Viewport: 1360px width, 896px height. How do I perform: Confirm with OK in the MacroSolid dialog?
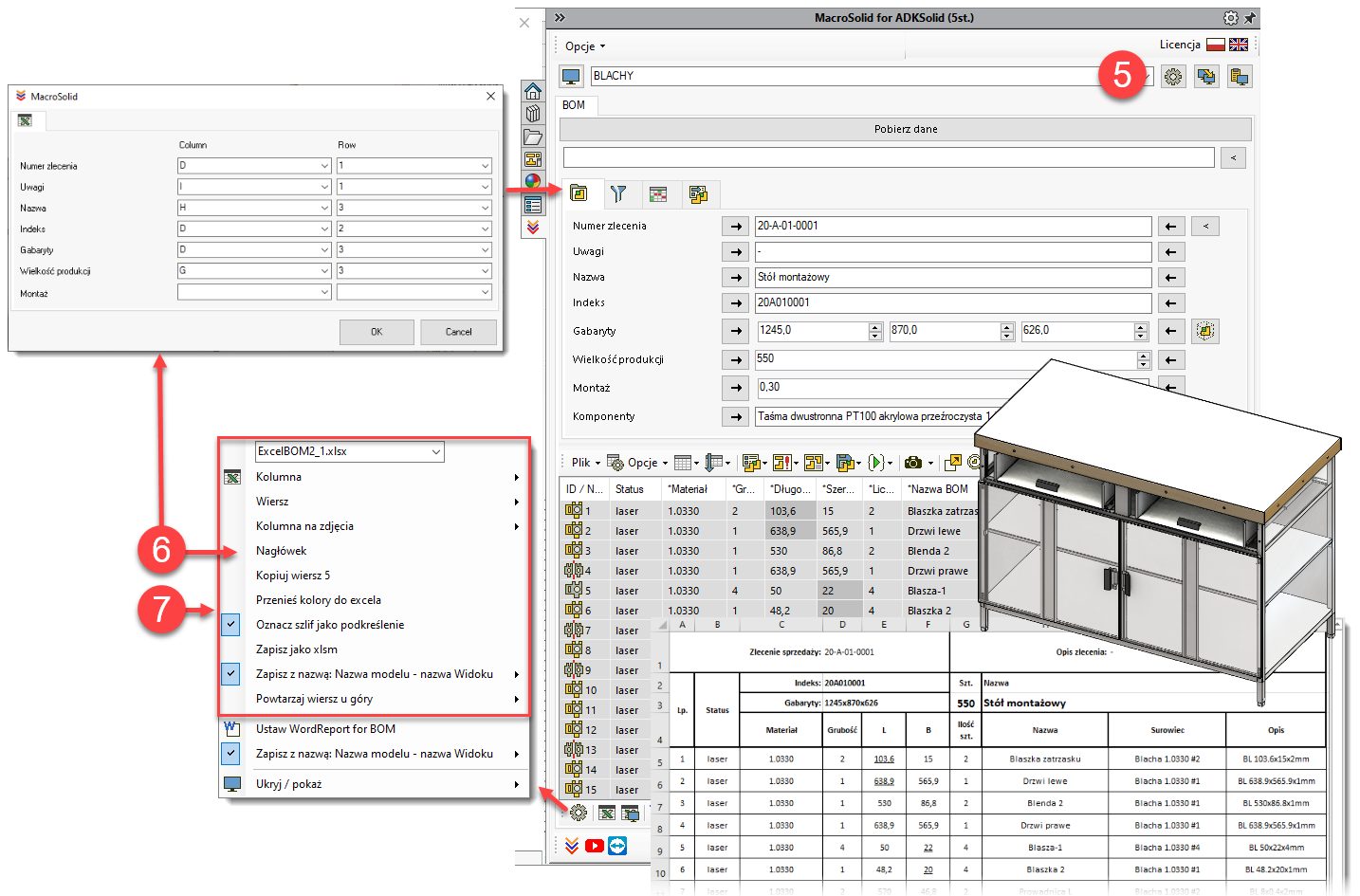pyautogui.click(x=377, y=332)
